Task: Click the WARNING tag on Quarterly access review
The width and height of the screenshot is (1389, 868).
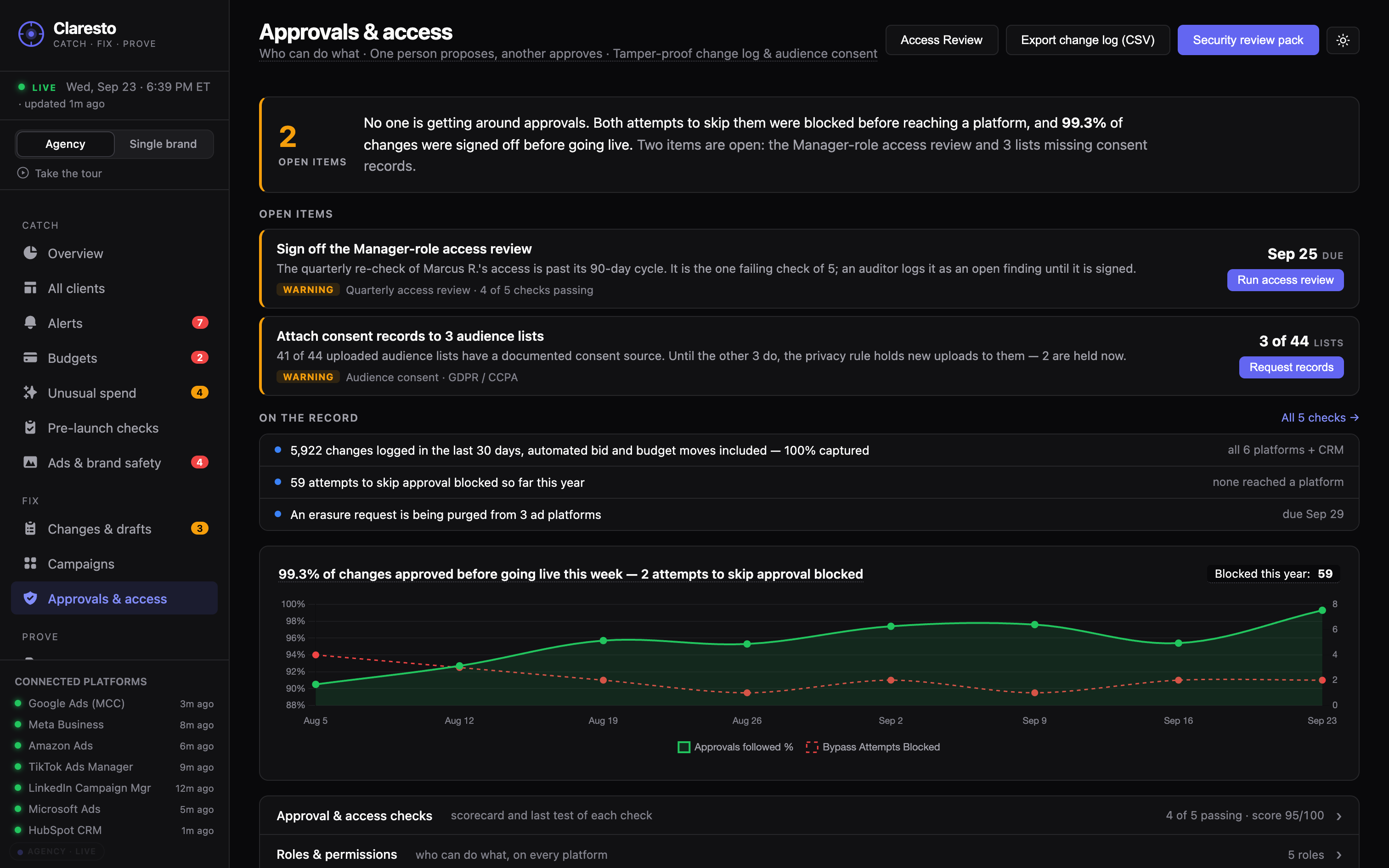Action: 308,290
